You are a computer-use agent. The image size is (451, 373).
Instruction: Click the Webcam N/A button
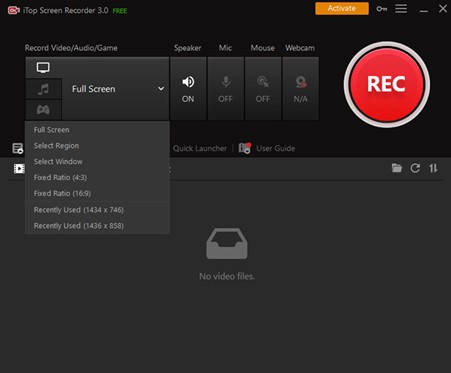pyautogui.click(x=300, y=88)
